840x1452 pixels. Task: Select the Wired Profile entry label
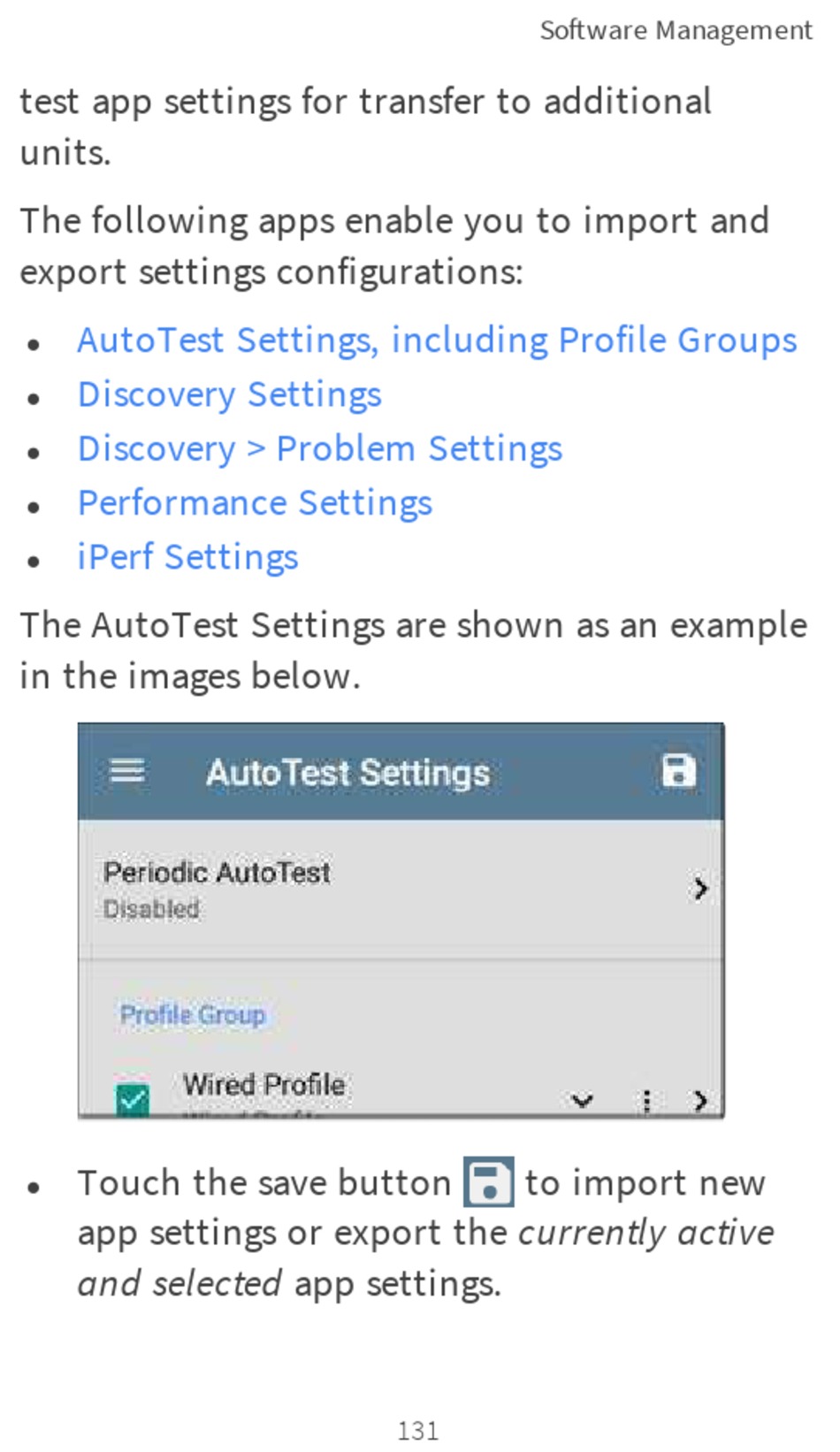(264, 1085)
